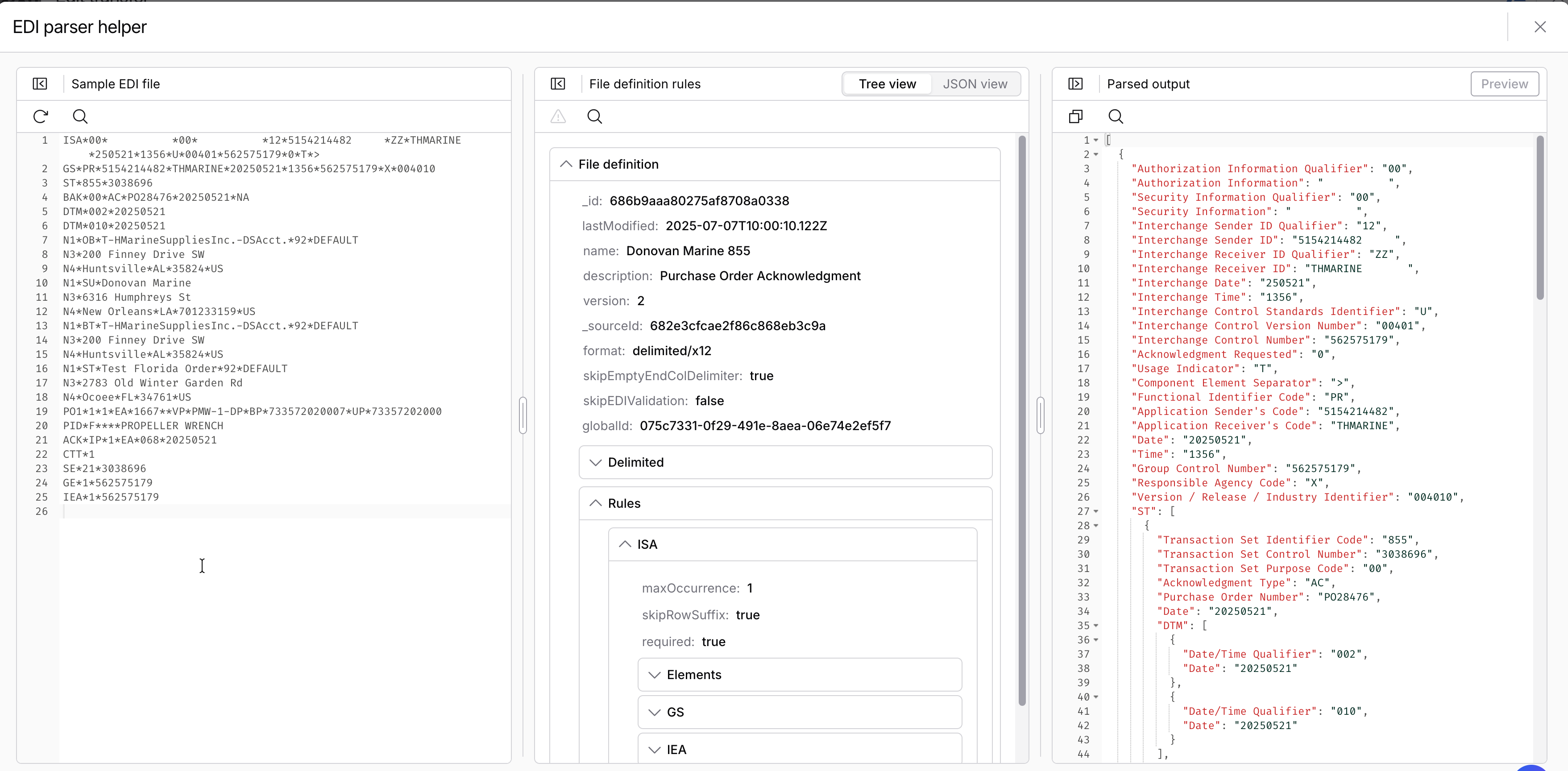Collapse the File definition rules panel
1568x771 pixels.
pyautogui.click(x=558, y=84)
